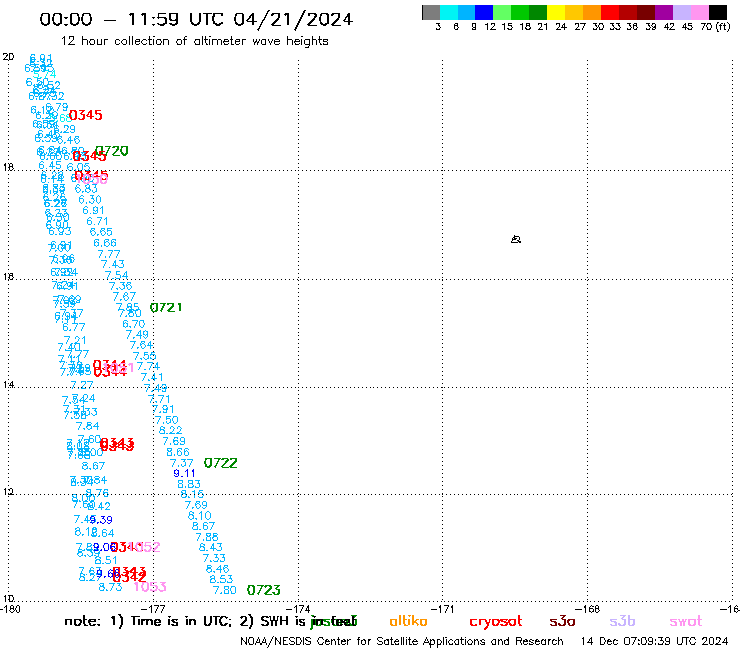Pick the orange swatch left of red
The height and width of the screenshot is (650, 740).
592,13
